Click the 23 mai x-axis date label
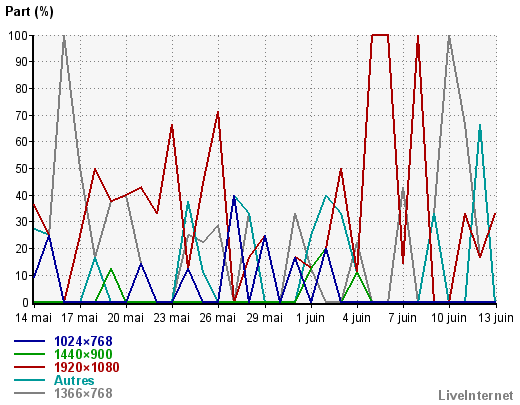520x405 pixels. [172, 318]
